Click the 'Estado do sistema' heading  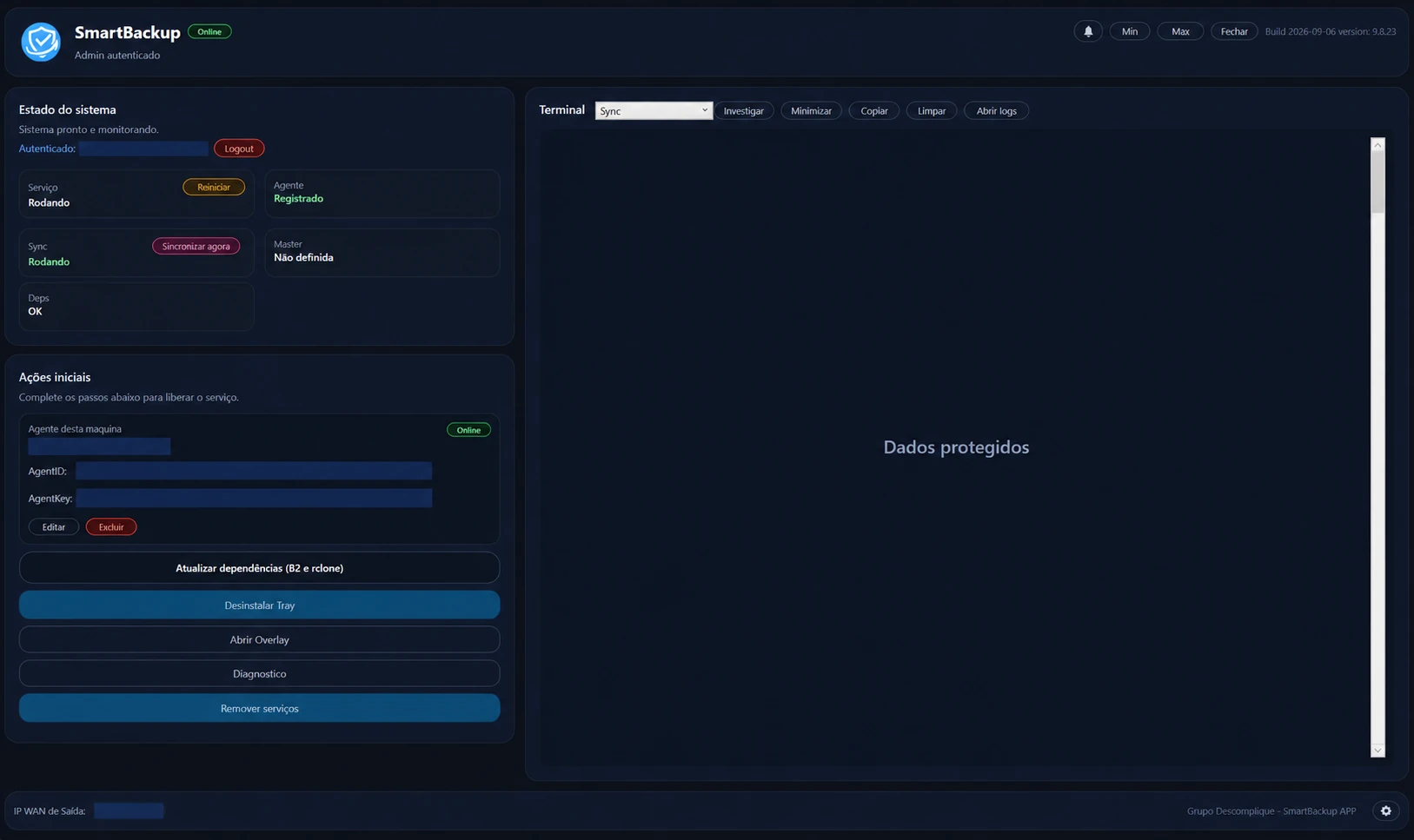coord(68,110)
